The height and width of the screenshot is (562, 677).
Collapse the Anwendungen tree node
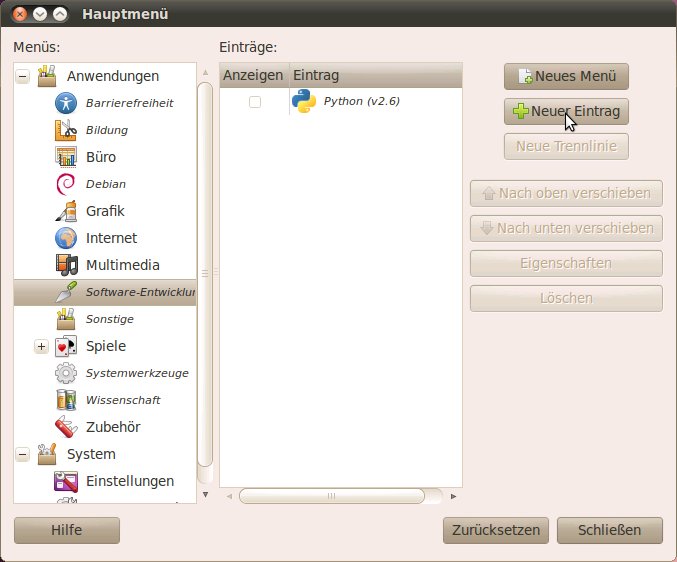pyautogui.click(x=22, y=76)
